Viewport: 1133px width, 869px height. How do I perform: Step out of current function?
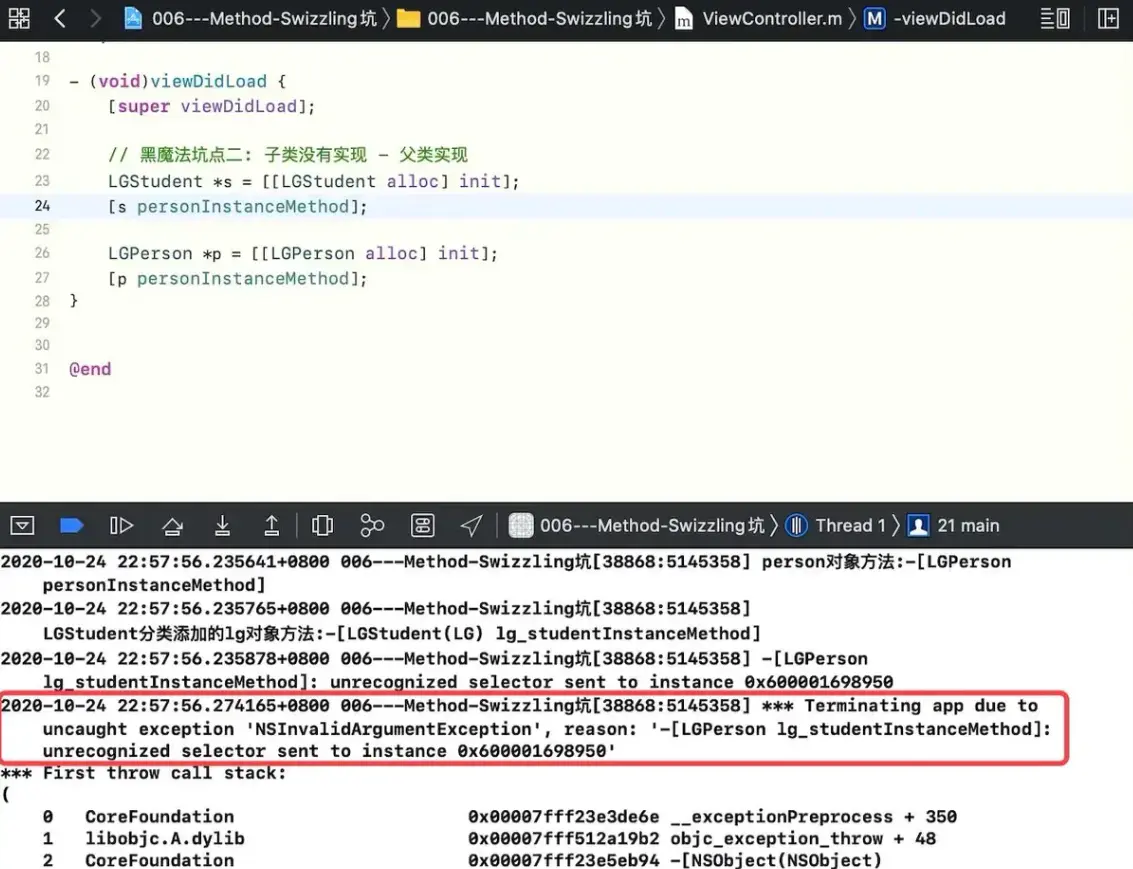[272, 525]
